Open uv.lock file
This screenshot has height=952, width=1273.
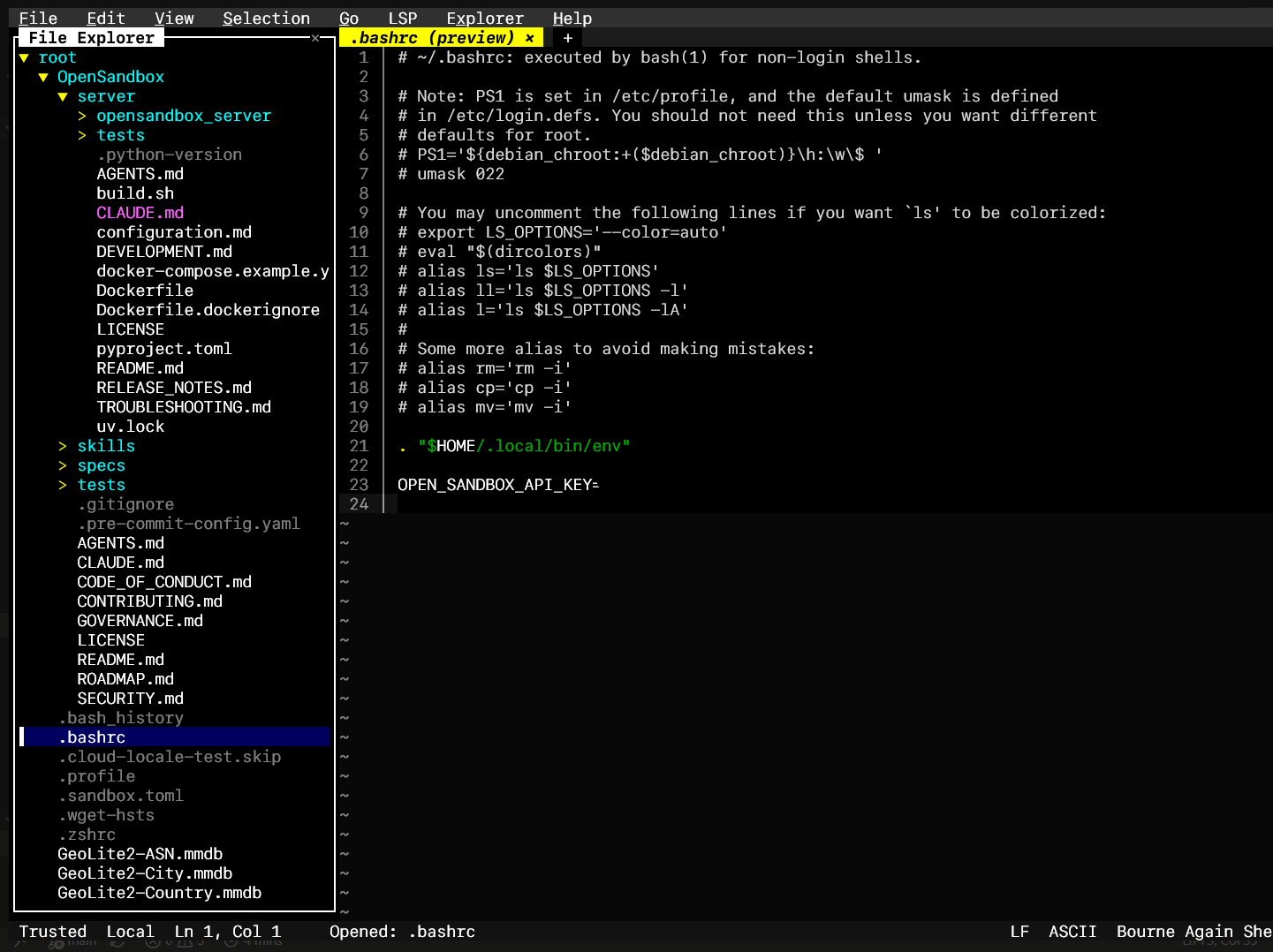[x=131, y=427]
